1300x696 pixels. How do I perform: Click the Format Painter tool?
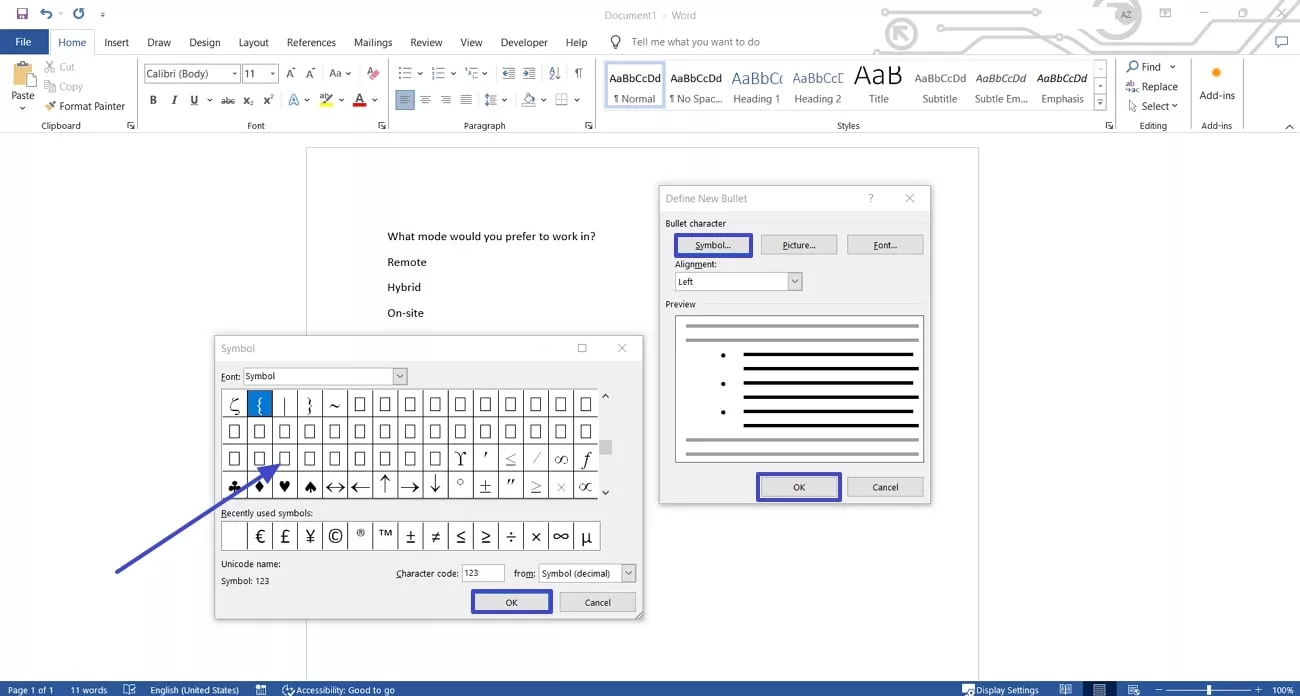point(85,106)
